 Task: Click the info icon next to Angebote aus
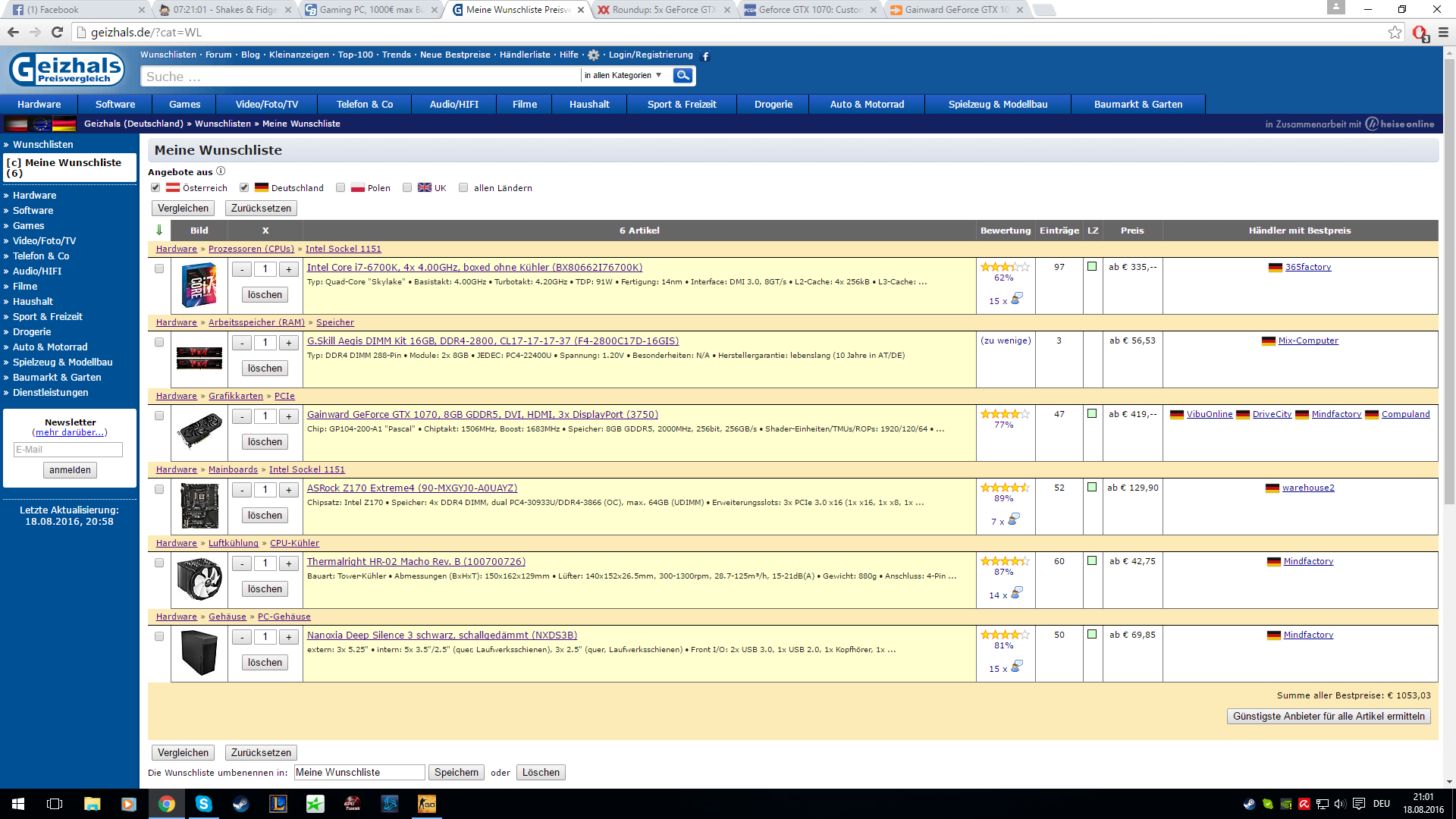[221, 171]
